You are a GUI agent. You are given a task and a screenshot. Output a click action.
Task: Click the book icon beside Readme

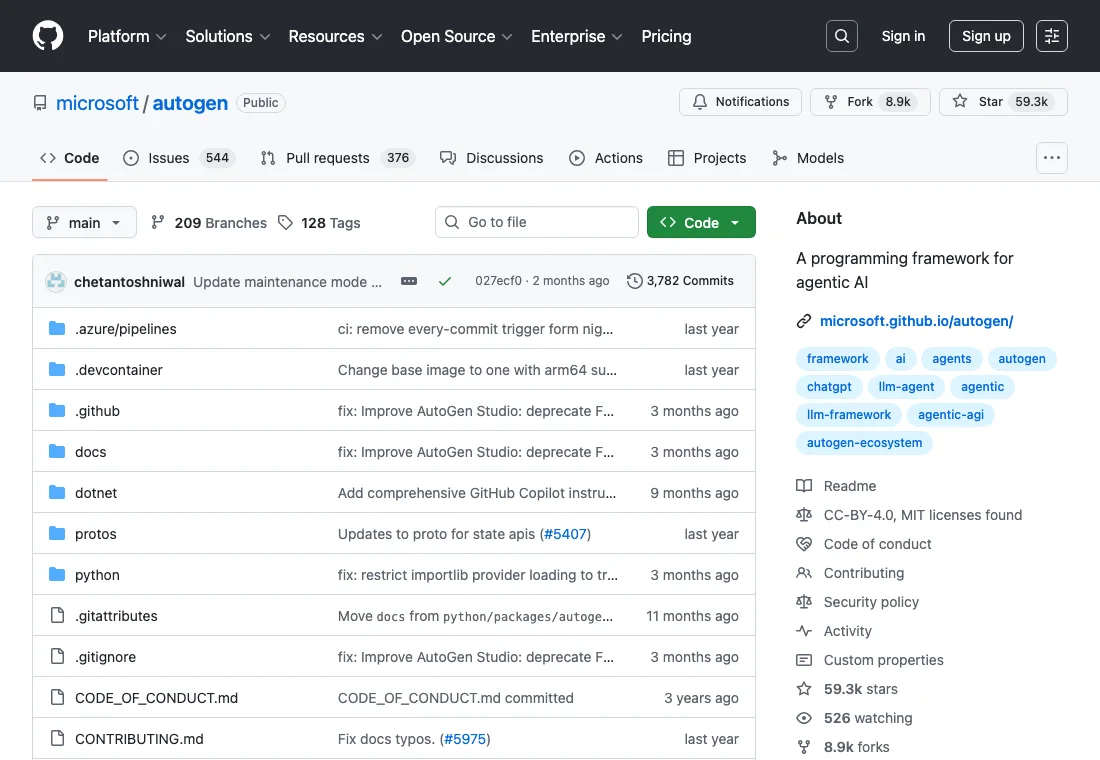804,486
